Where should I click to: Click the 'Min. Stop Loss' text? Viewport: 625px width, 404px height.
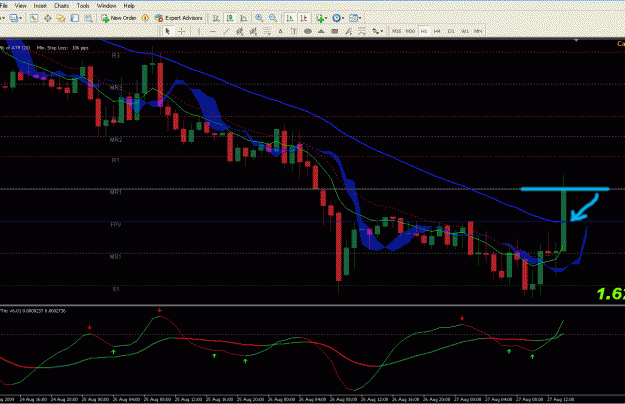[53, 48]
